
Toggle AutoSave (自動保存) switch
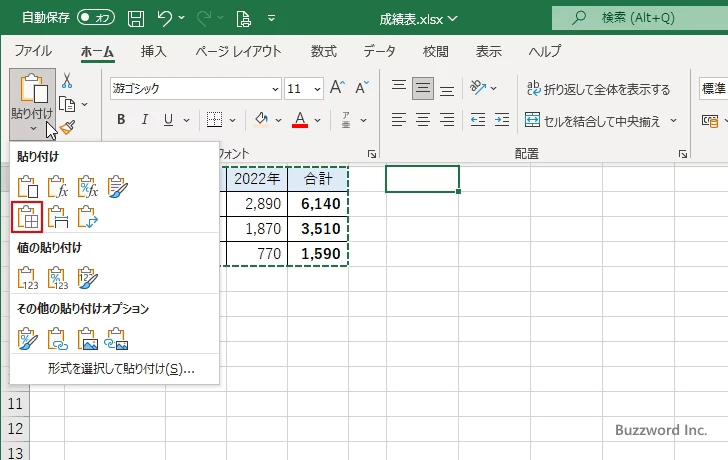click(96, 18)
